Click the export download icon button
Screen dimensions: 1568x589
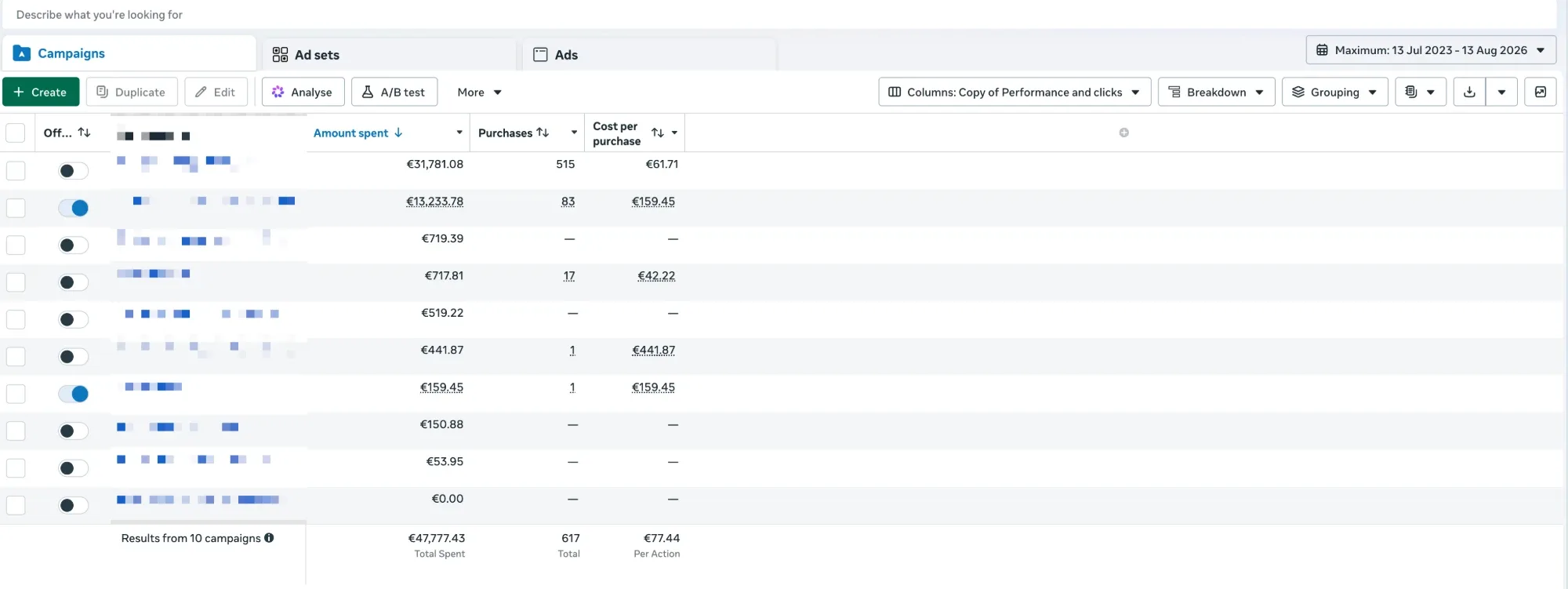tap(1469, 92)
